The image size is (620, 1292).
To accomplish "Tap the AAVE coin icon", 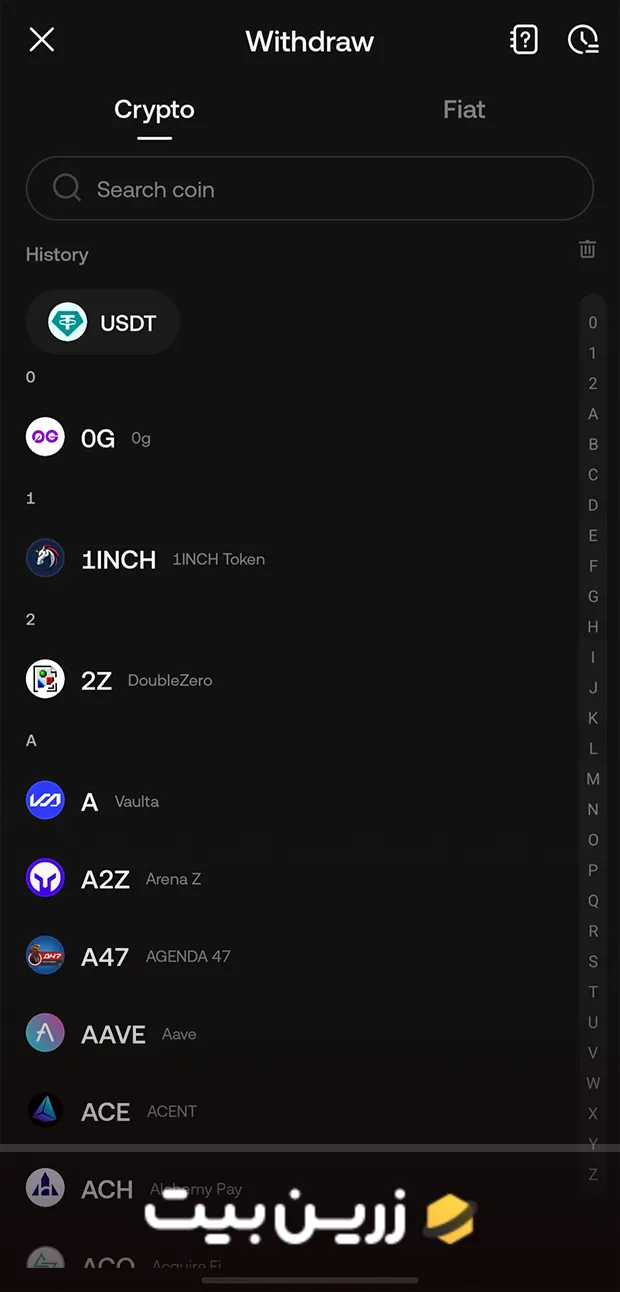I will [x=45, y=1034].
